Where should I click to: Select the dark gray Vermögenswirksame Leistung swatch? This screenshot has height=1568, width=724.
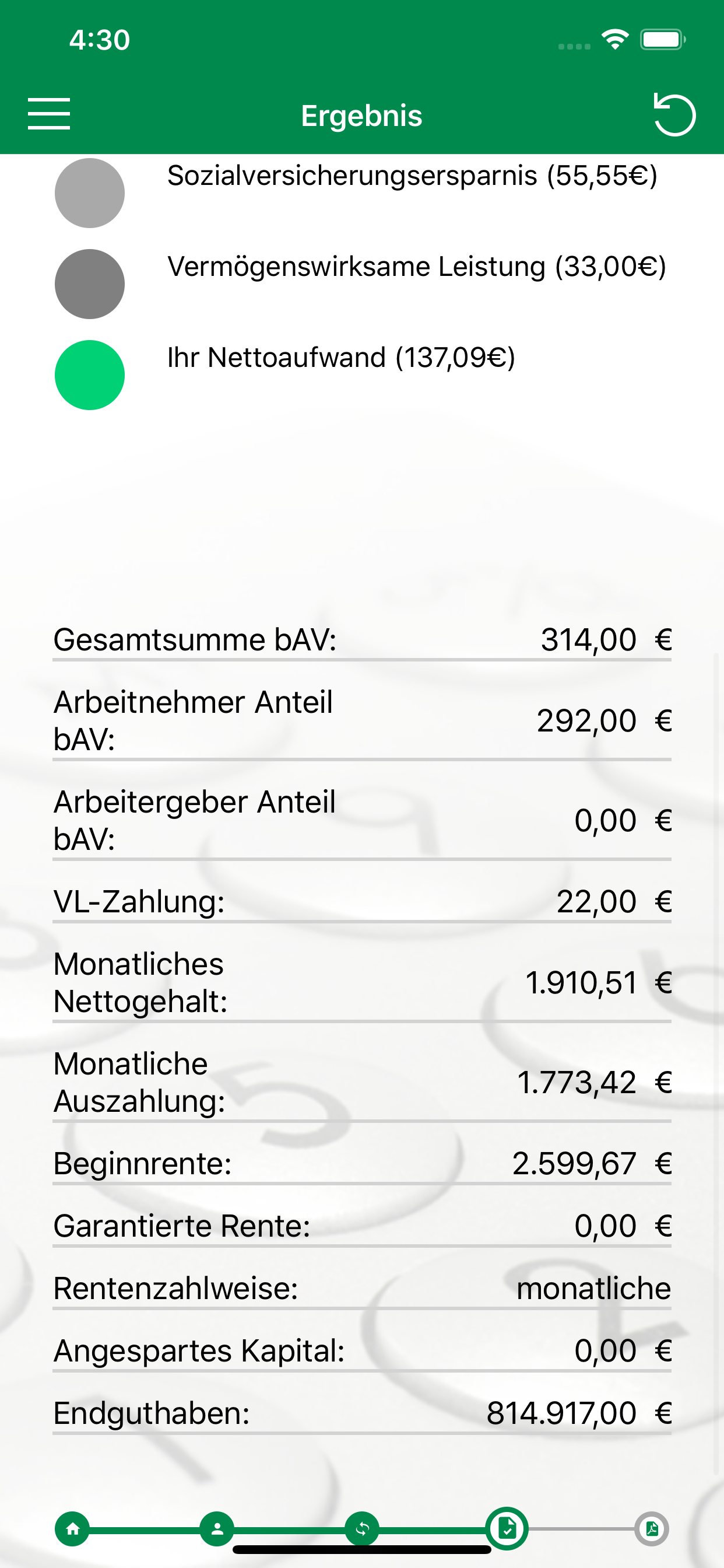(x=89, y=283)
